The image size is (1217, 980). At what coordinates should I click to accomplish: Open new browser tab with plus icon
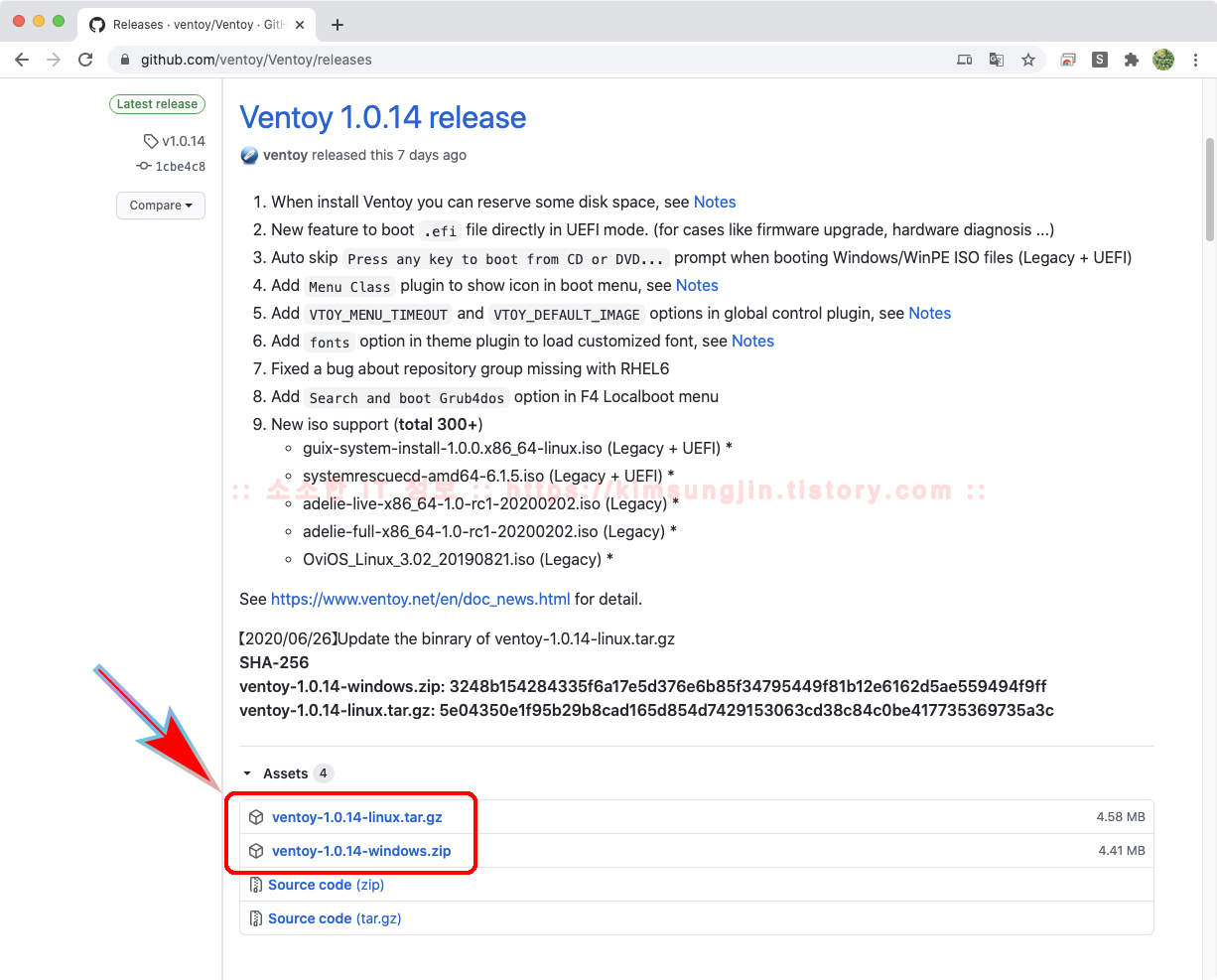(x=338, y=25)
